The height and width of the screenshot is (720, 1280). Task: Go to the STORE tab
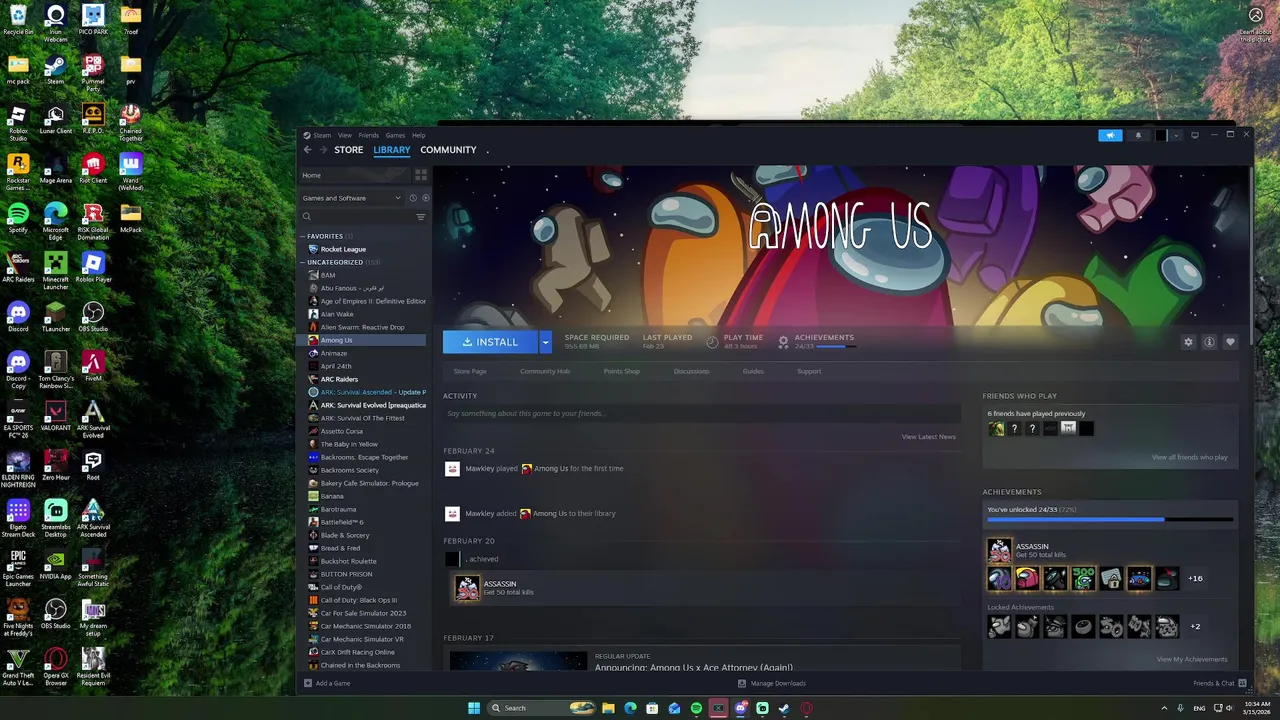click(x=349, y=150)
